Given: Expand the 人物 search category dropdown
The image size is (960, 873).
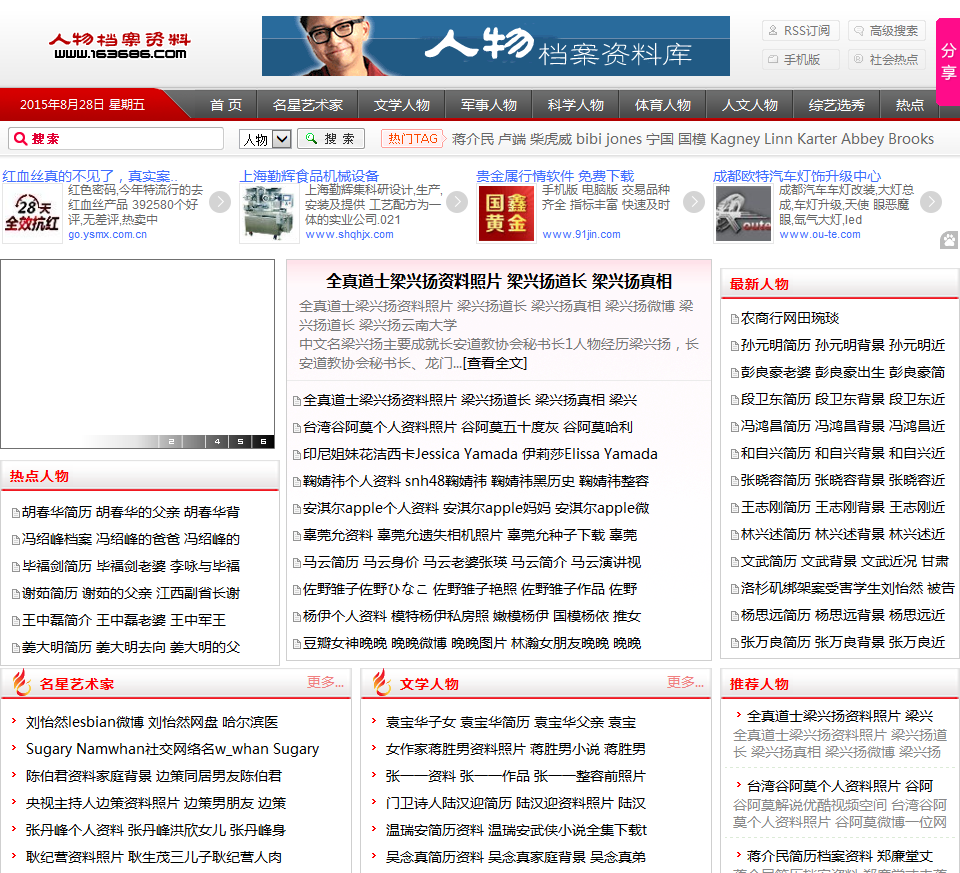Looking at the screenshot, I should [264, 140].
